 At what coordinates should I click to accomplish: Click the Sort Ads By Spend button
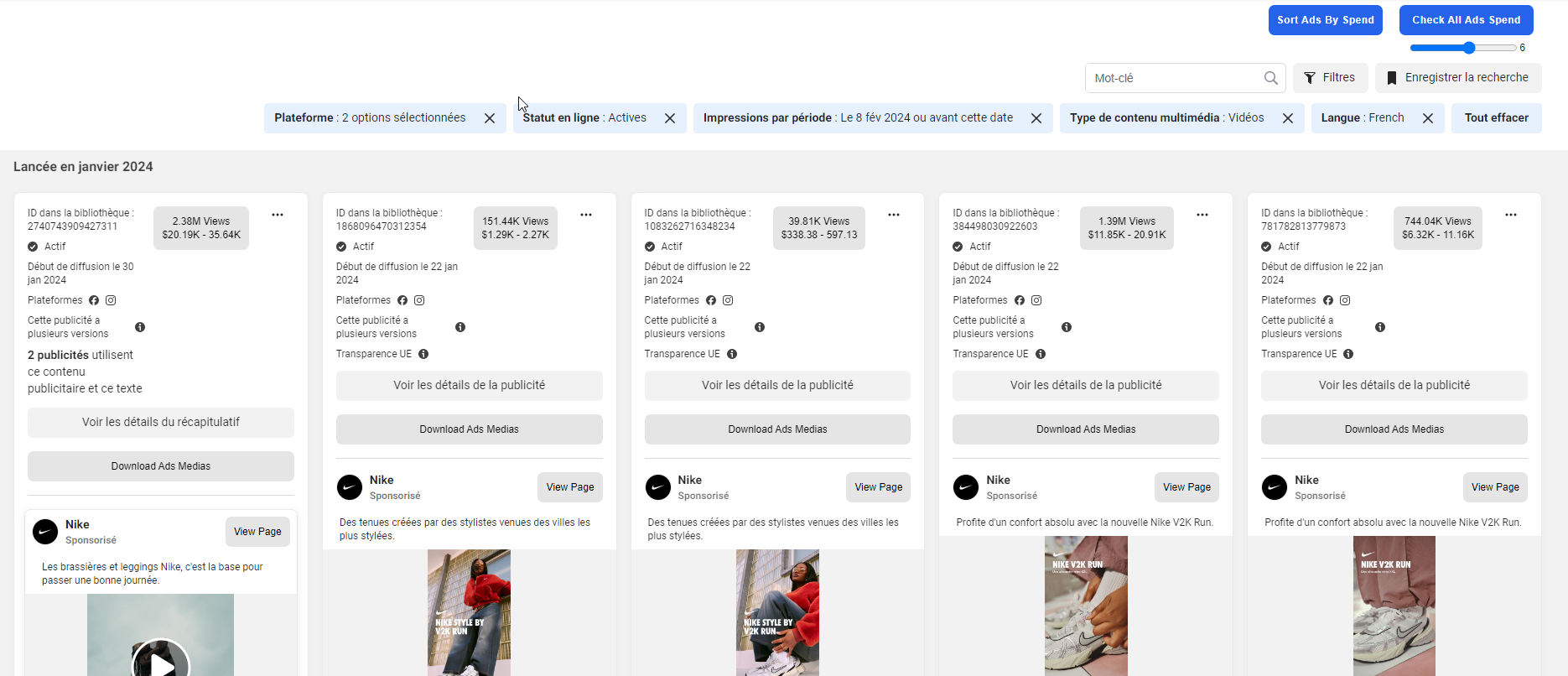pos(1325,20)
